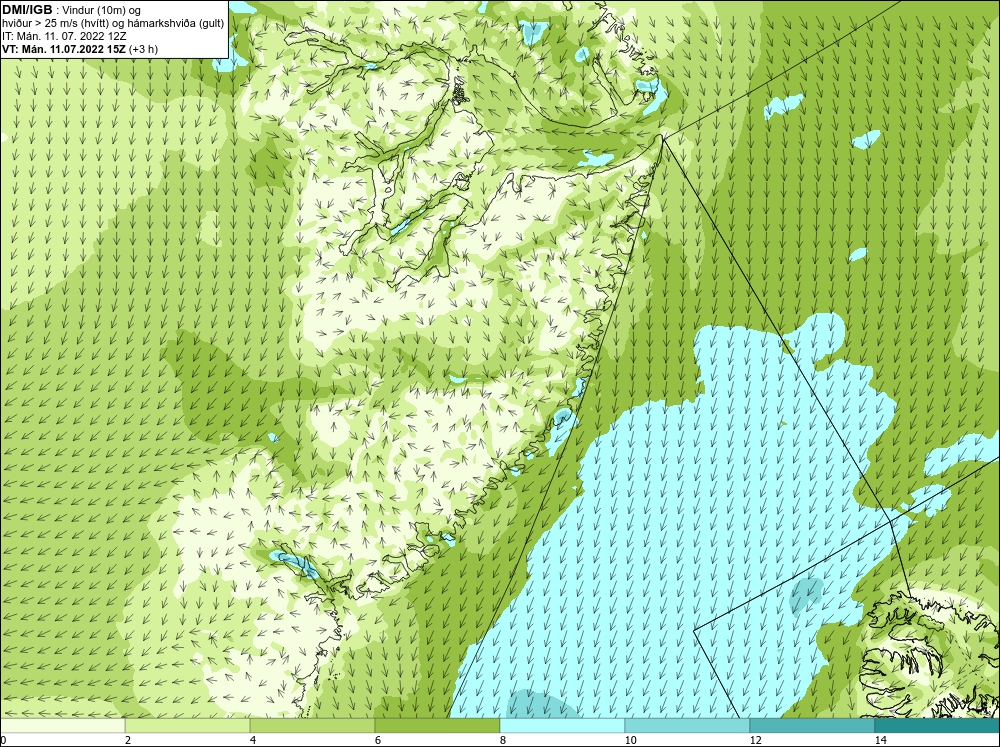Click the DMI/IGB title in the legend box
This screenshot has height=747, width=1000.
coord(27,10)
